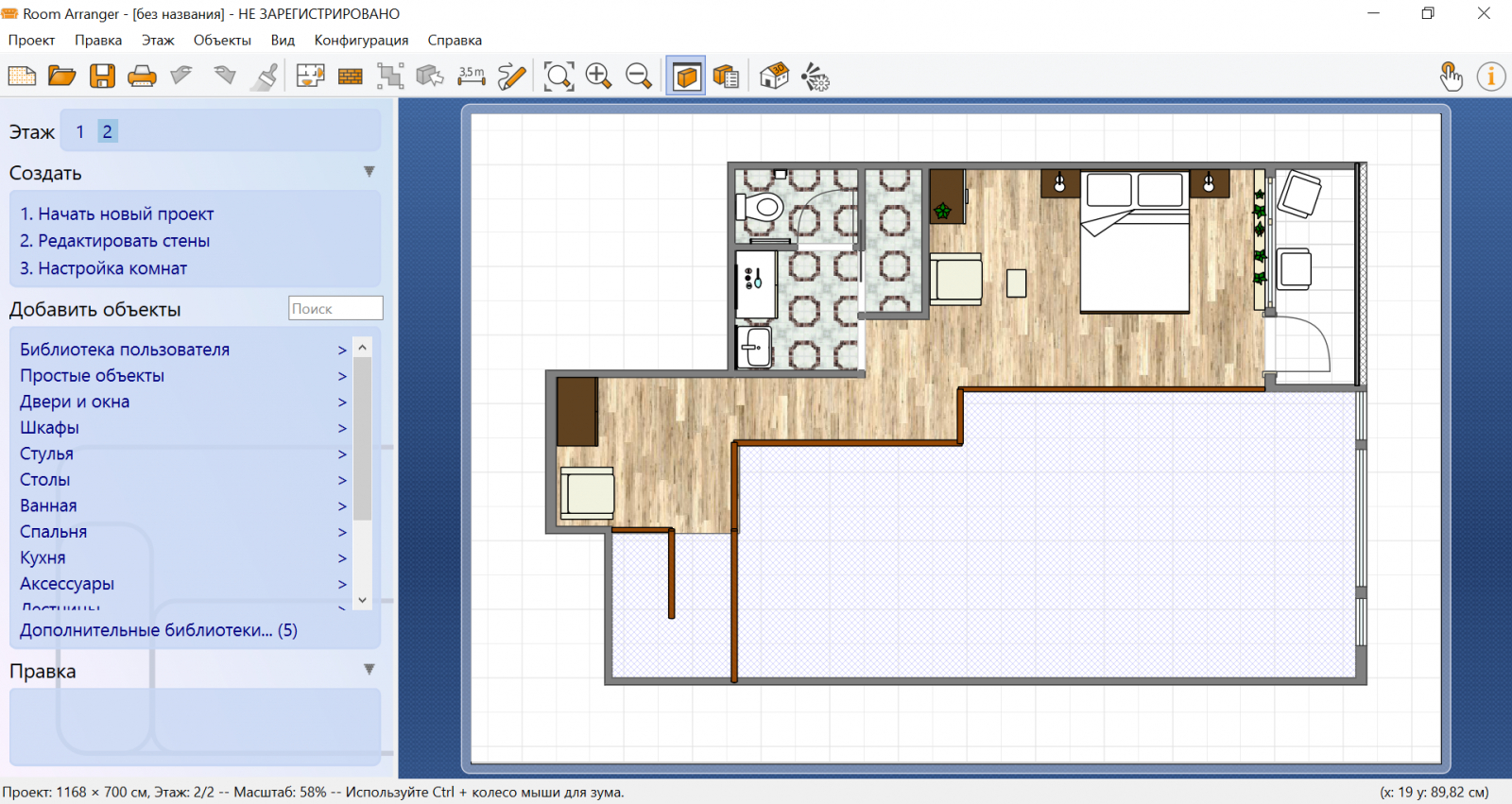
Task: Open project using the folder icon
Action: pyautogui.click(x=62, y=77)
